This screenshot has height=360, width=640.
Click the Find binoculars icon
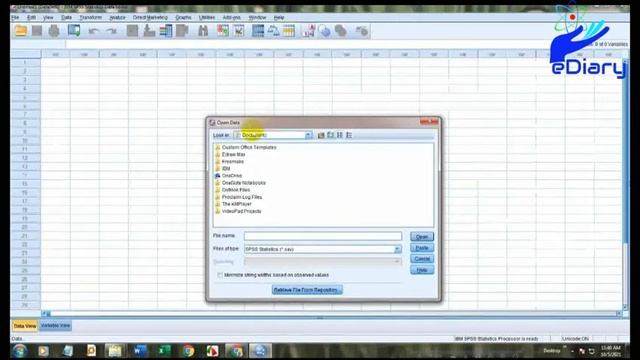203,31
